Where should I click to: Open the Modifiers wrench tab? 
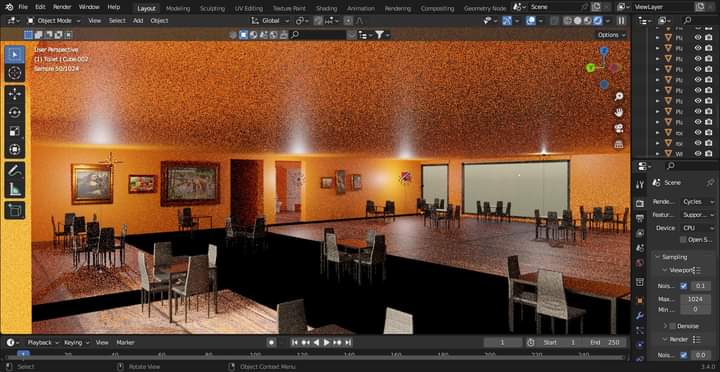640,316
